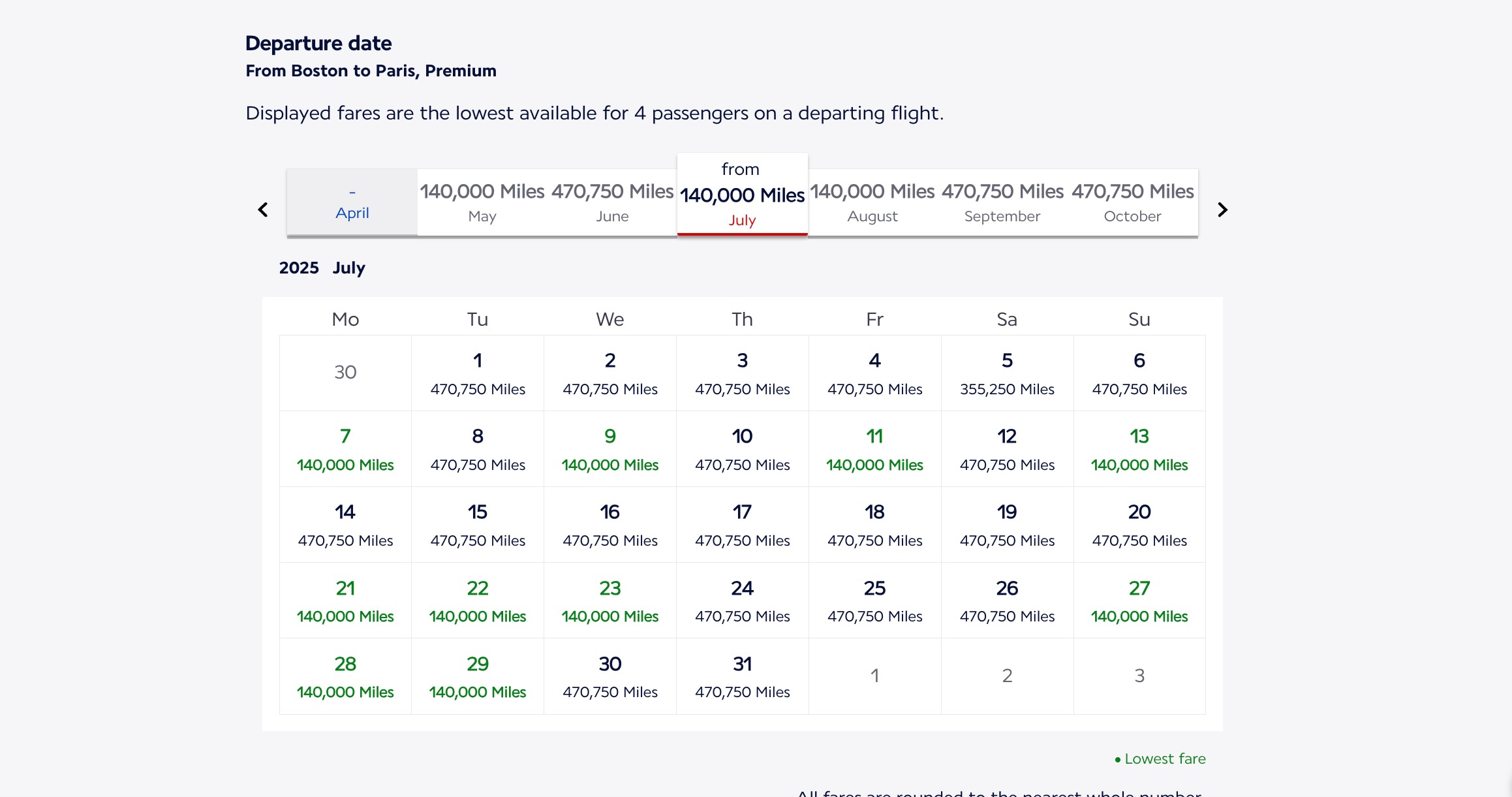Select the August month tab
This screenshot has width=1512, height=797.
tap(872, 203)
